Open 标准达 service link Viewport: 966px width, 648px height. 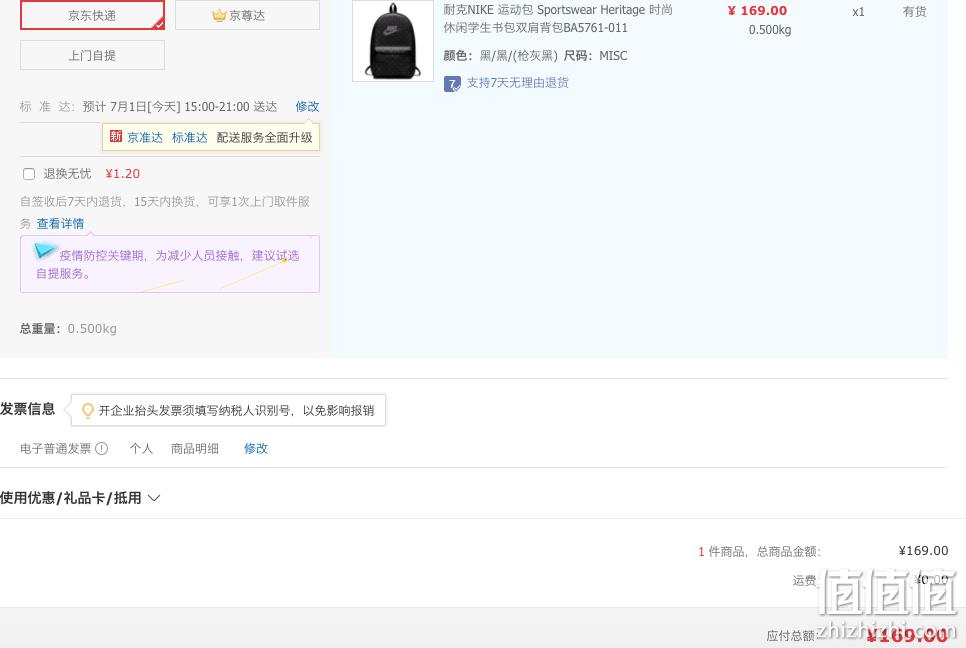[x=190, y=137]
